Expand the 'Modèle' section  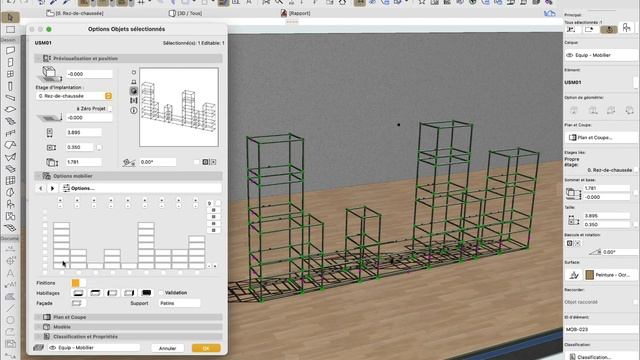[x=129, y=327]
